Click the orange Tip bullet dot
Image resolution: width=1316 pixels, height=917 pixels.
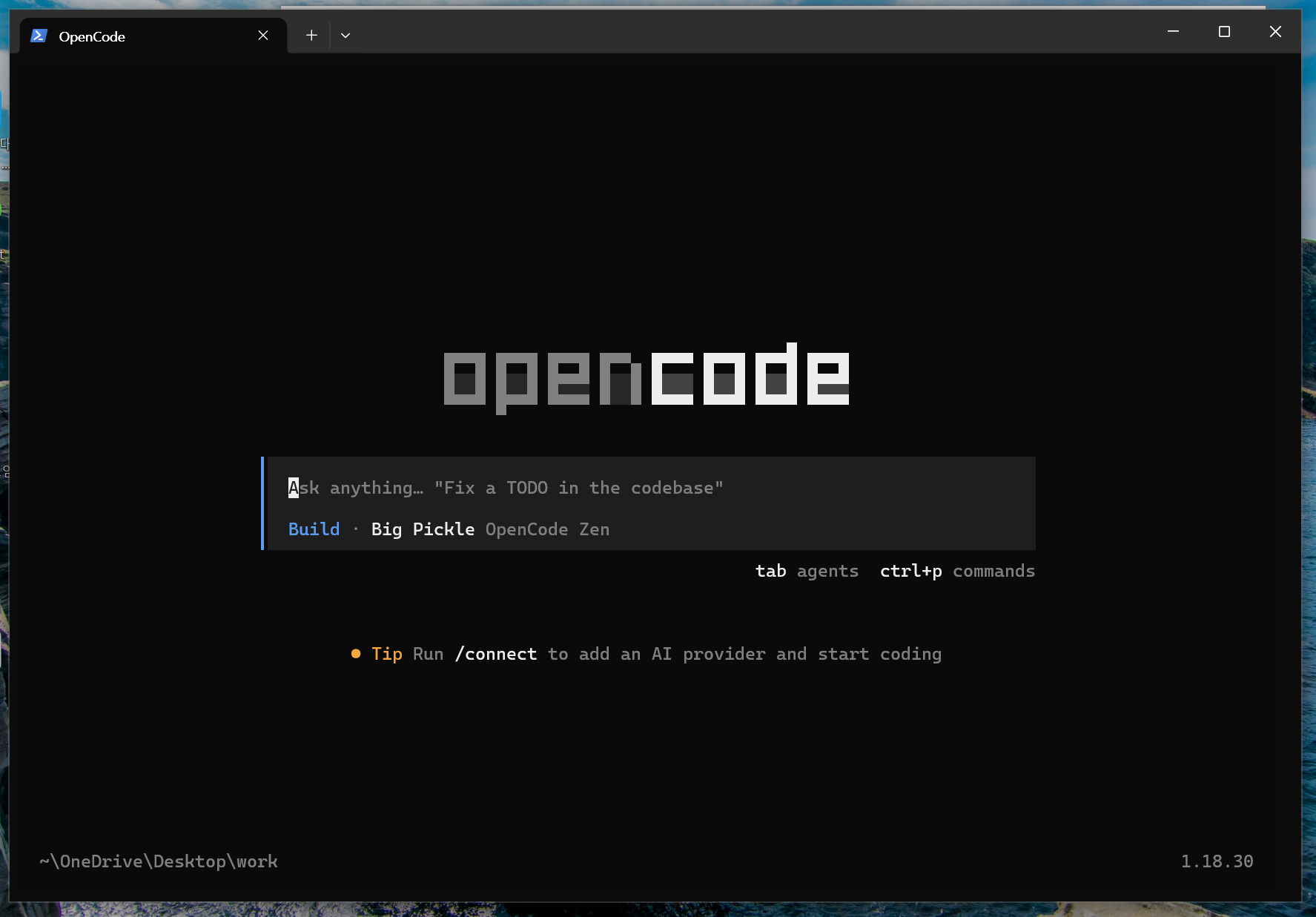[356, 654]
